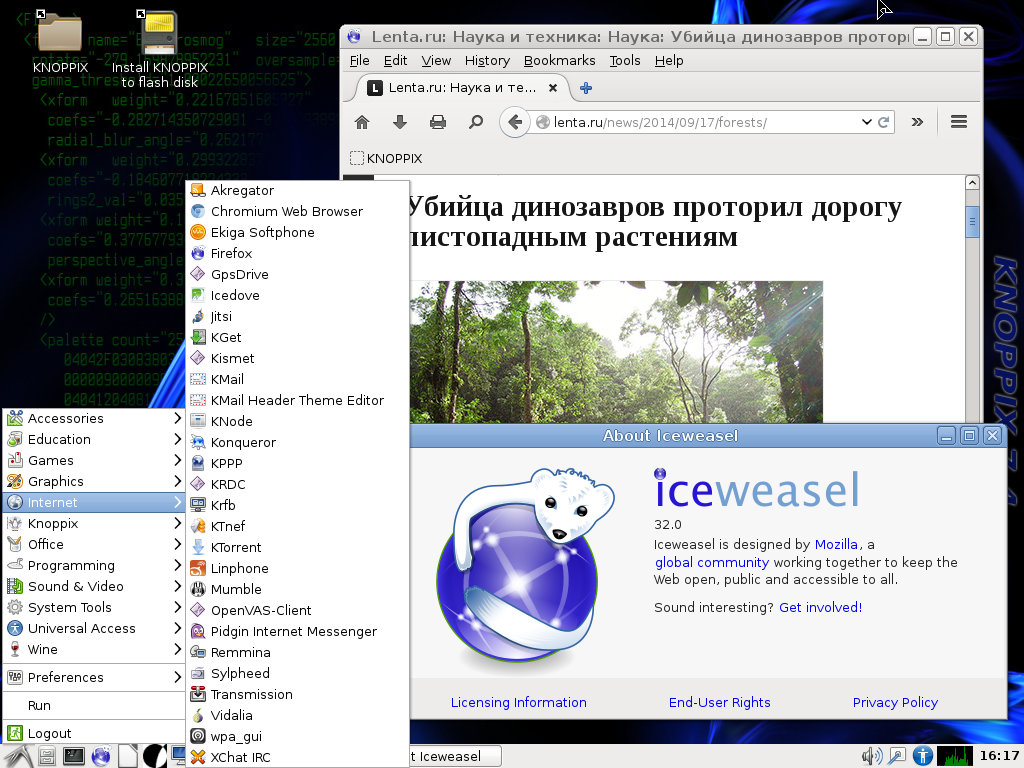The image size is (1024, 768).
Task: Expand the Games menu category
Action: pyautogui.click(x=94, y=460)
